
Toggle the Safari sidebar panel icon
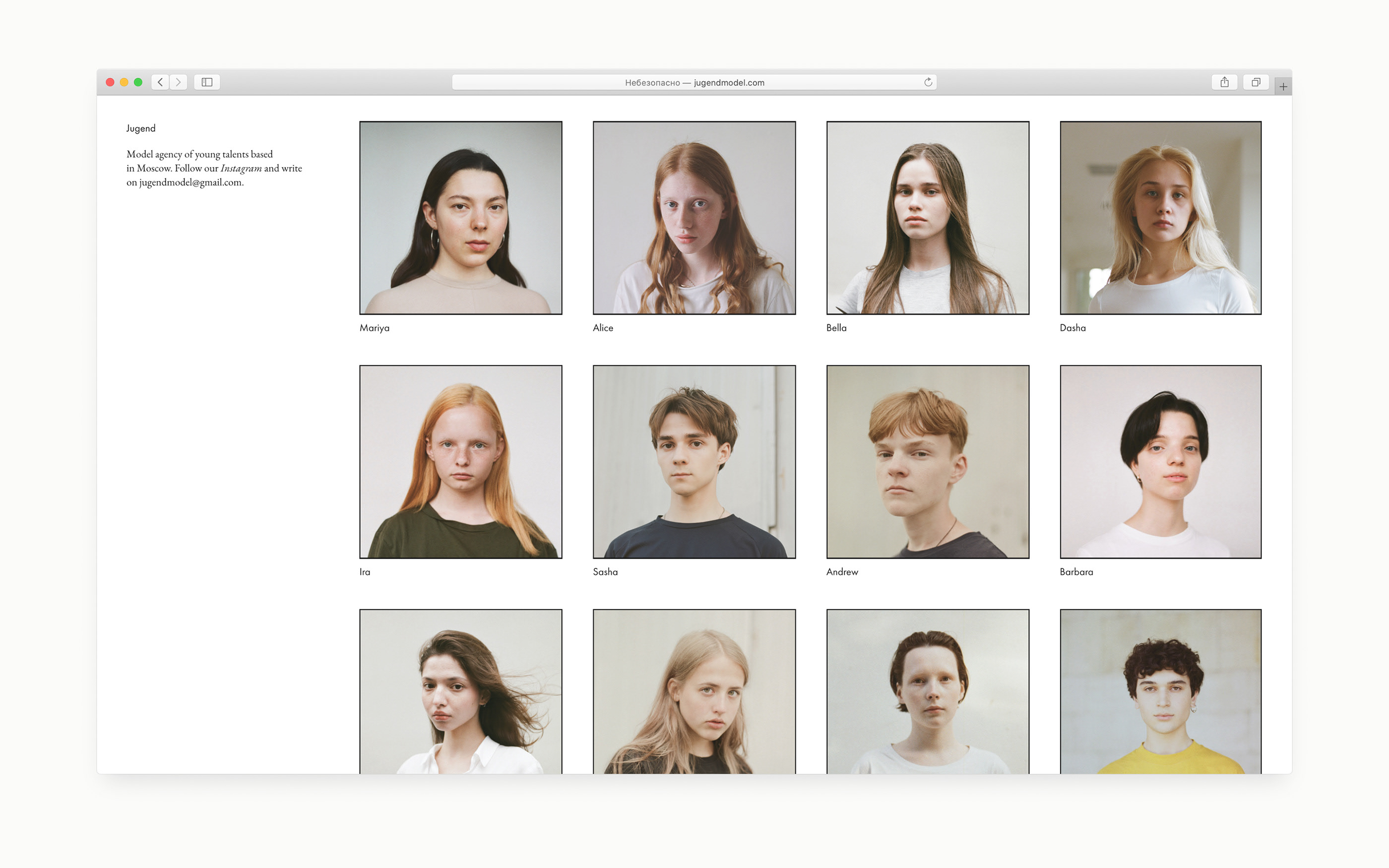(x=207, y=82)
